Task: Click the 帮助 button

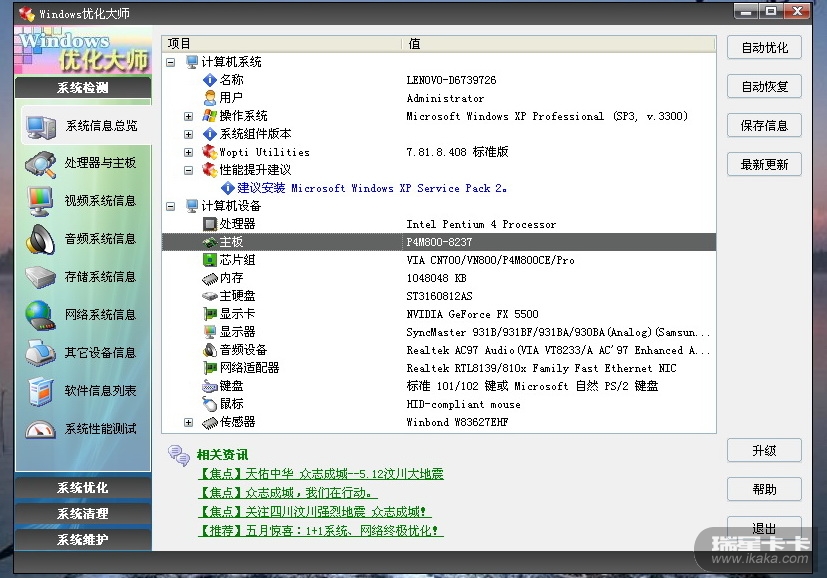Action: click(764, 490)
